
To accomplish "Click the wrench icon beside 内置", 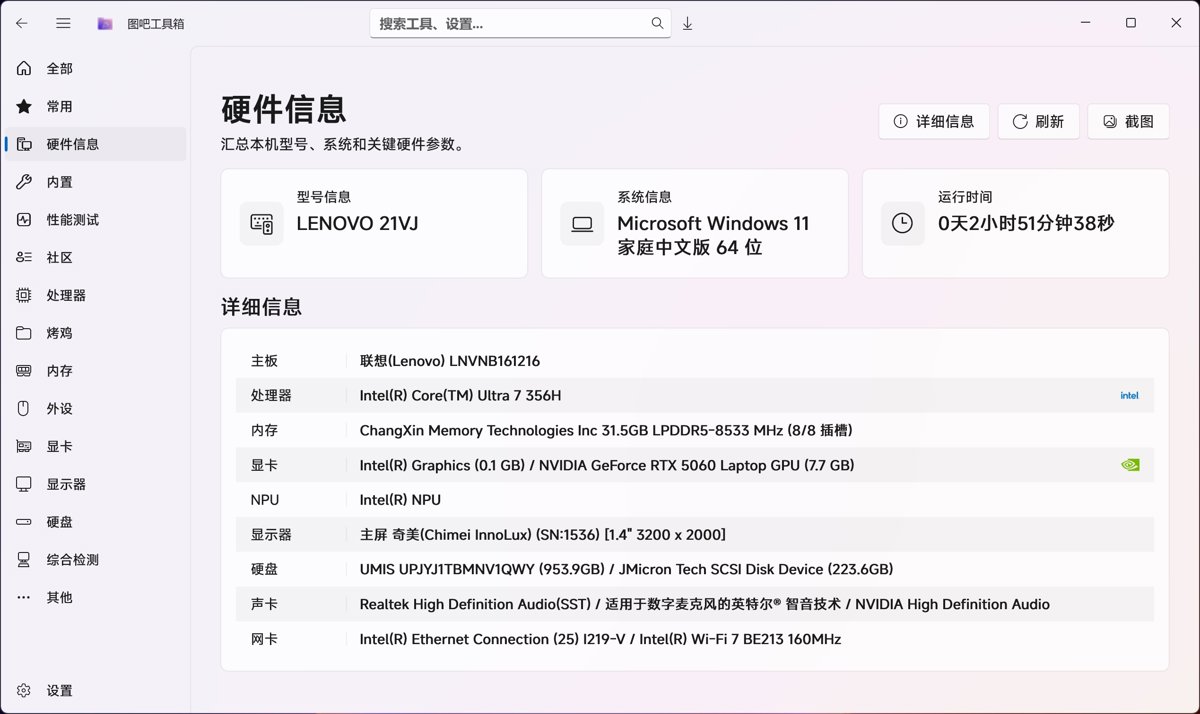I will [24, 182].
